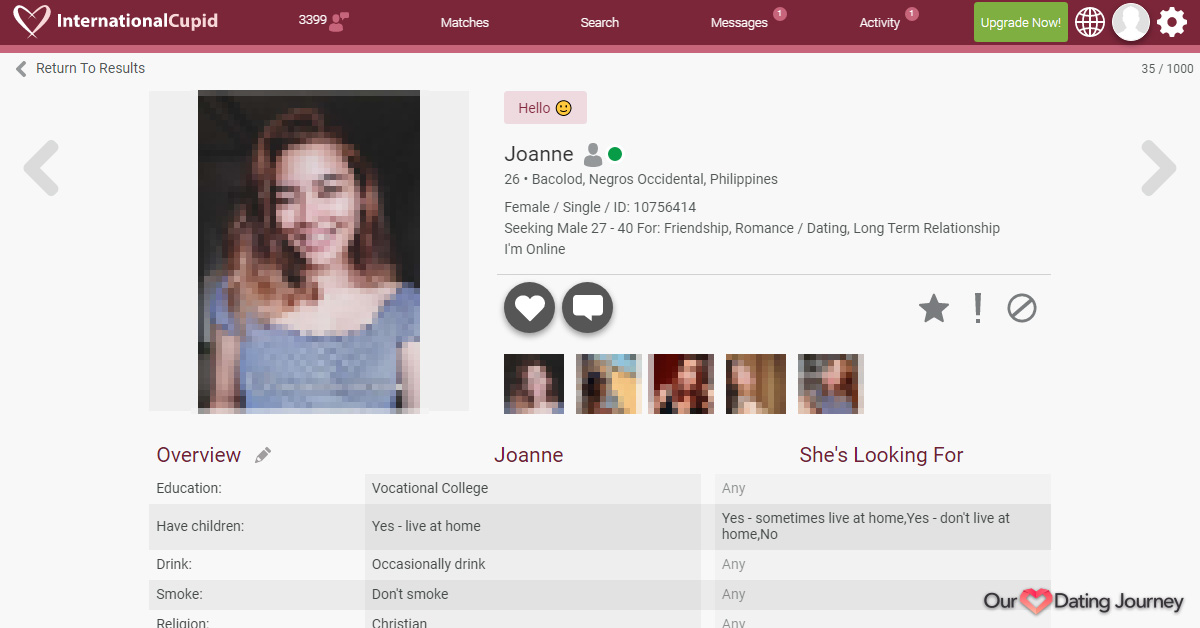Go to next profile with right arrow
Screen dimensions: 1200x628
[x=1158, y=168]
